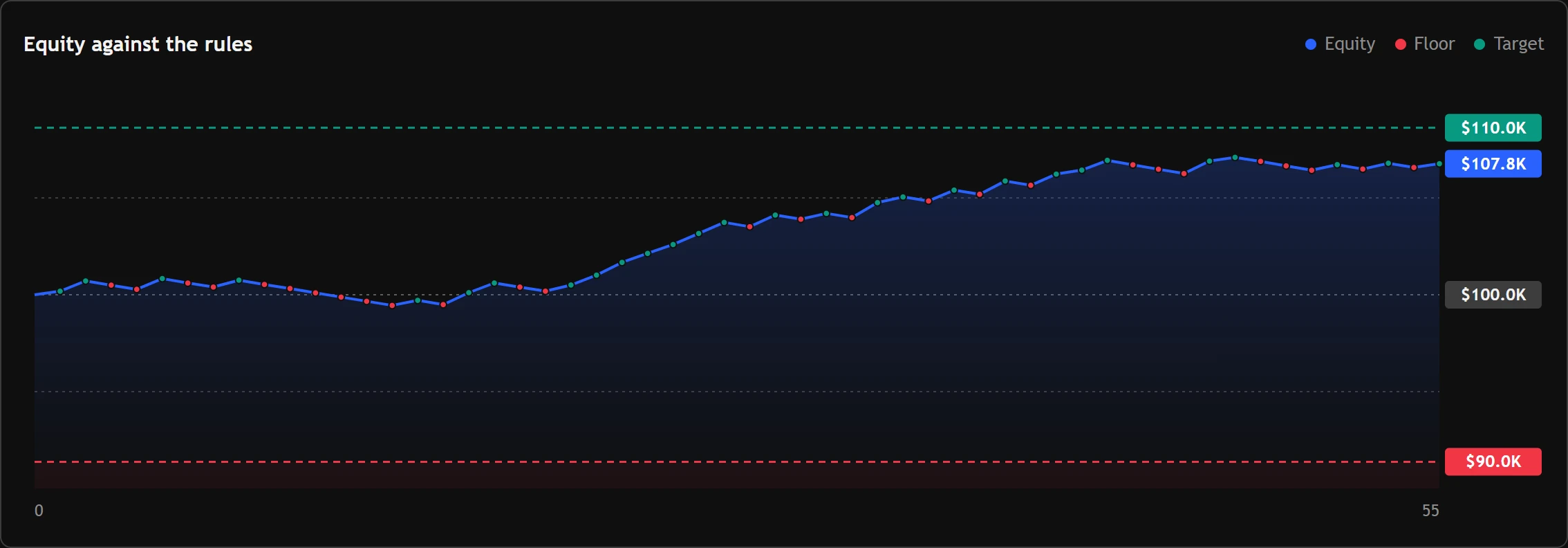This screenshot has height=548, width=1568.
Task: Click the second data point after chart start
Action: point(86,281)
